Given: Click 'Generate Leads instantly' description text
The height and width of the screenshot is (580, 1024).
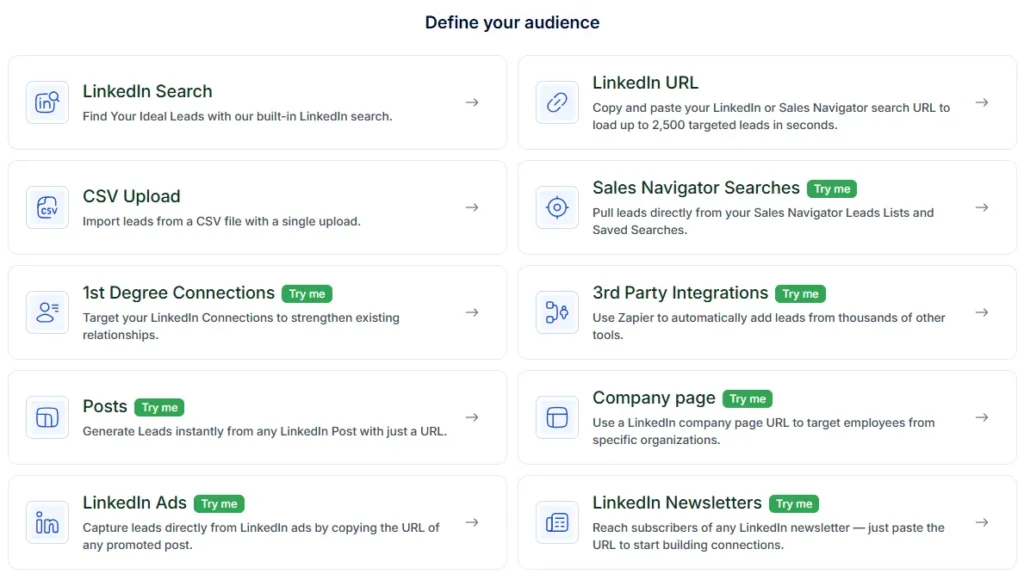Looking at the screenshot, I should tap(264, 432).
